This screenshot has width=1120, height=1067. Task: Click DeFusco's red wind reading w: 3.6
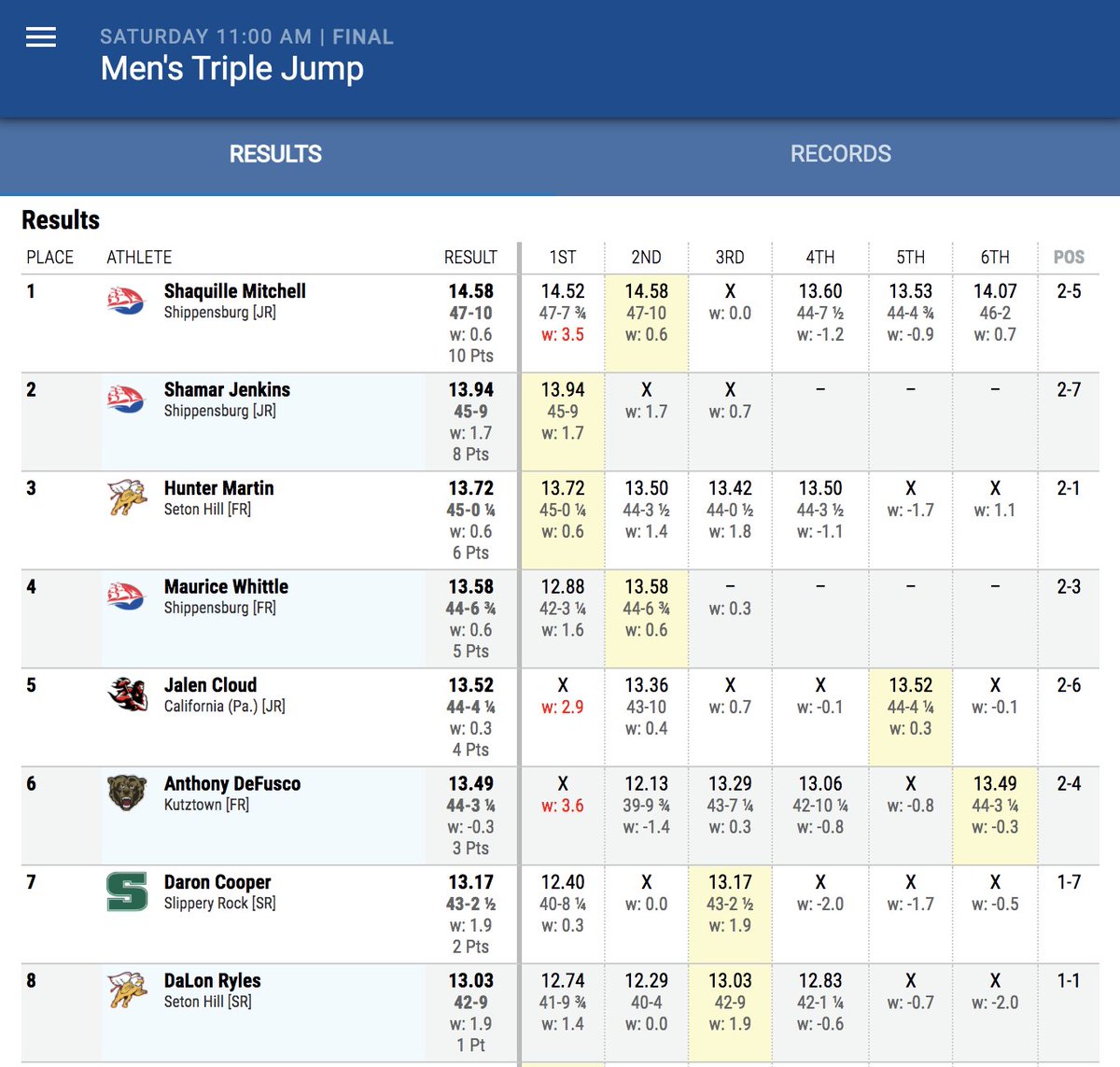point(563,805)
